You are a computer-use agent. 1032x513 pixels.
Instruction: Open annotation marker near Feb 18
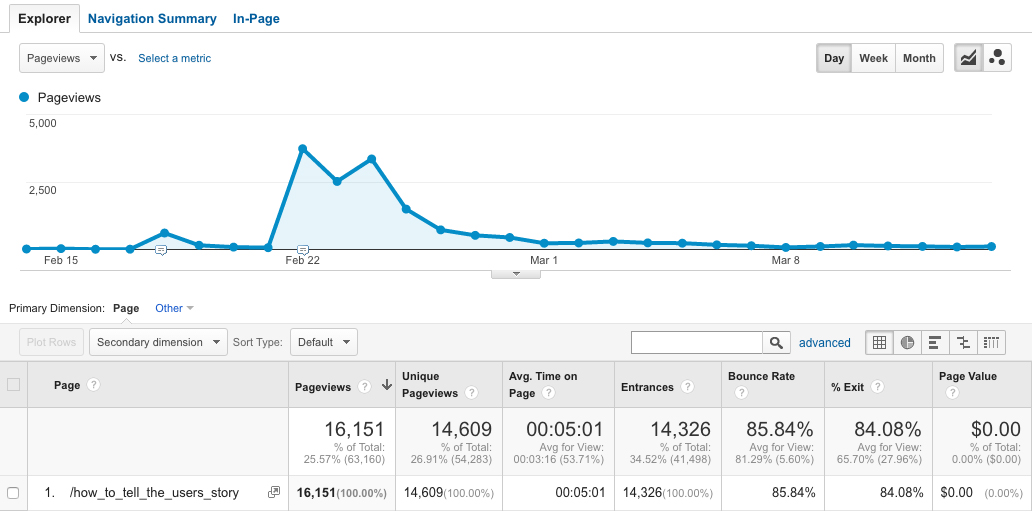(161, 250)
